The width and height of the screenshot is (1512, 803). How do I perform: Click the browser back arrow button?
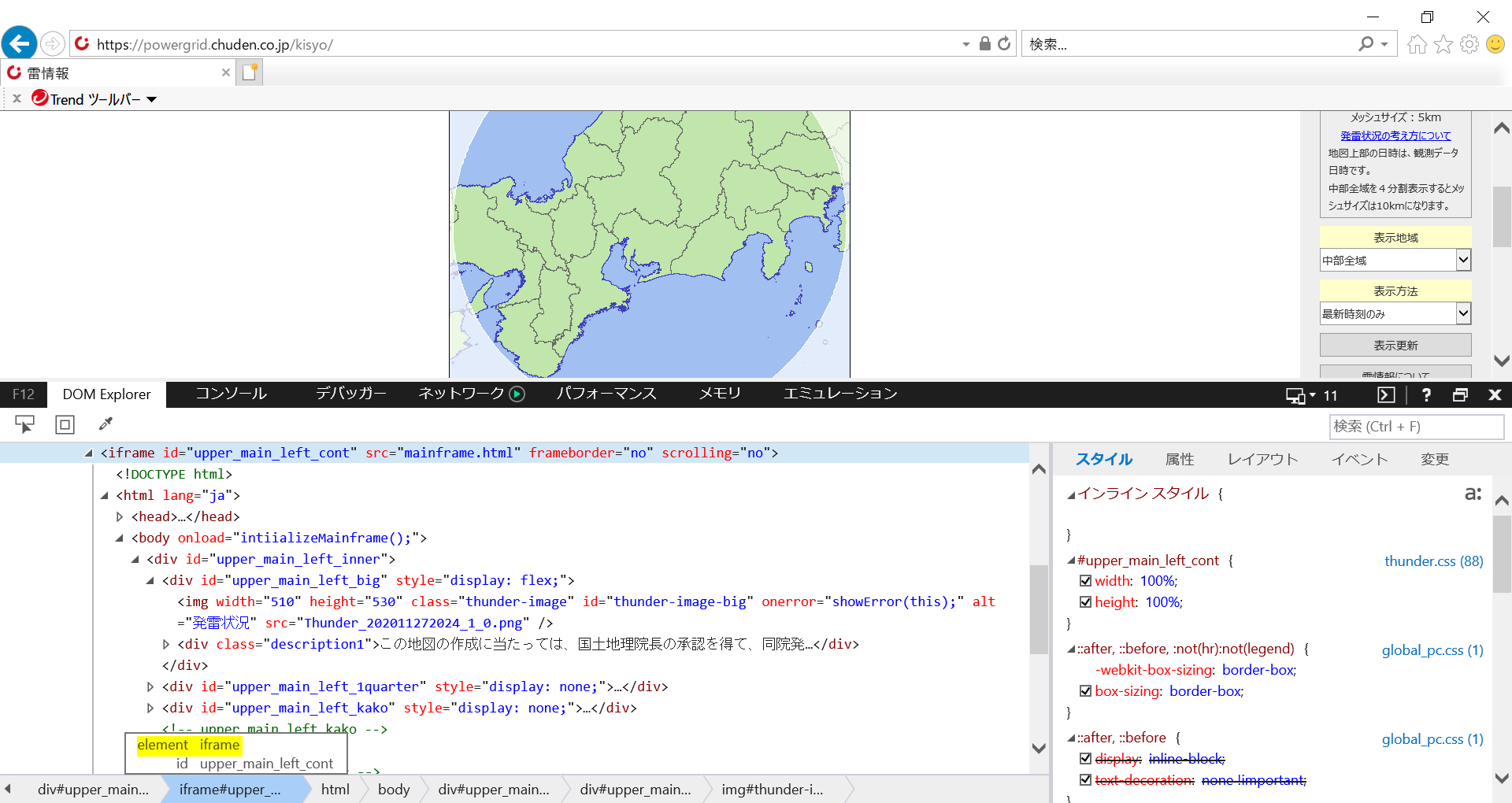(x=20, y=43)
